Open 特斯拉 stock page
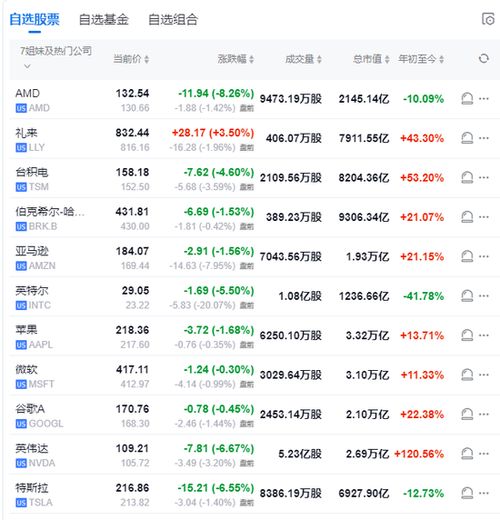The width and height of the screenshot is (500, 520). click(32, 488)
